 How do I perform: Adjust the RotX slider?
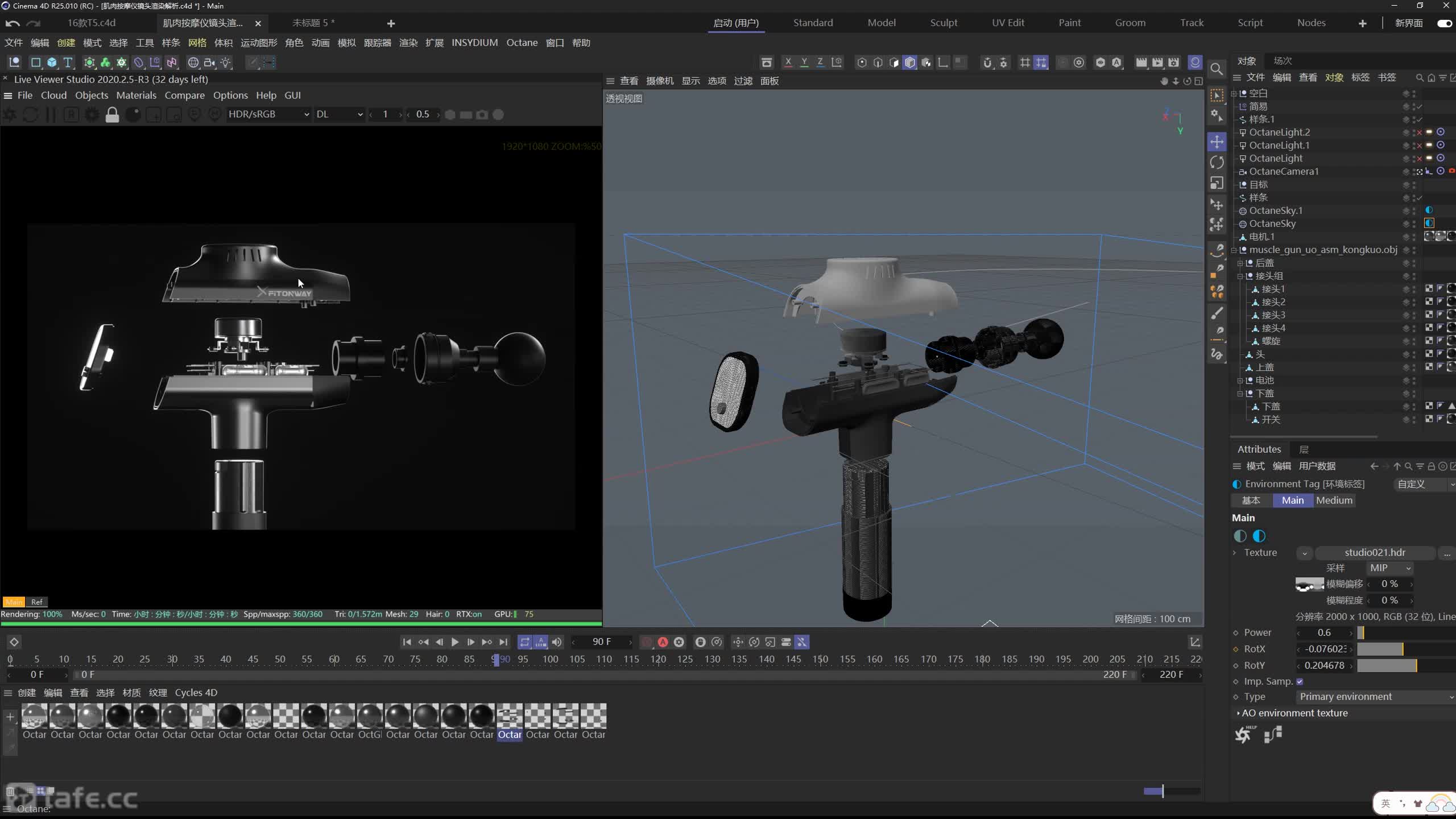(x=1406, y=649)
